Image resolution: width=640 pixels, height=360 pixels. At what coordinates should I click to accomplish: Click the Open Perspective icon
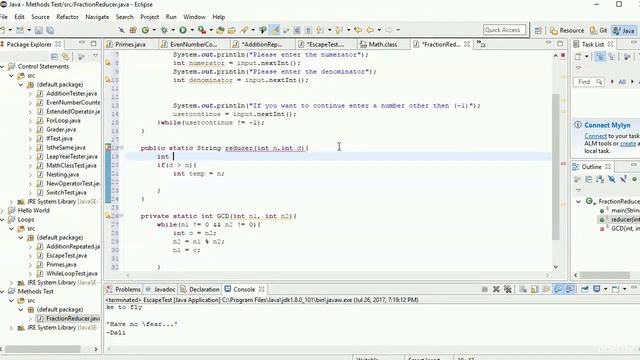click(x=538, y=31)
